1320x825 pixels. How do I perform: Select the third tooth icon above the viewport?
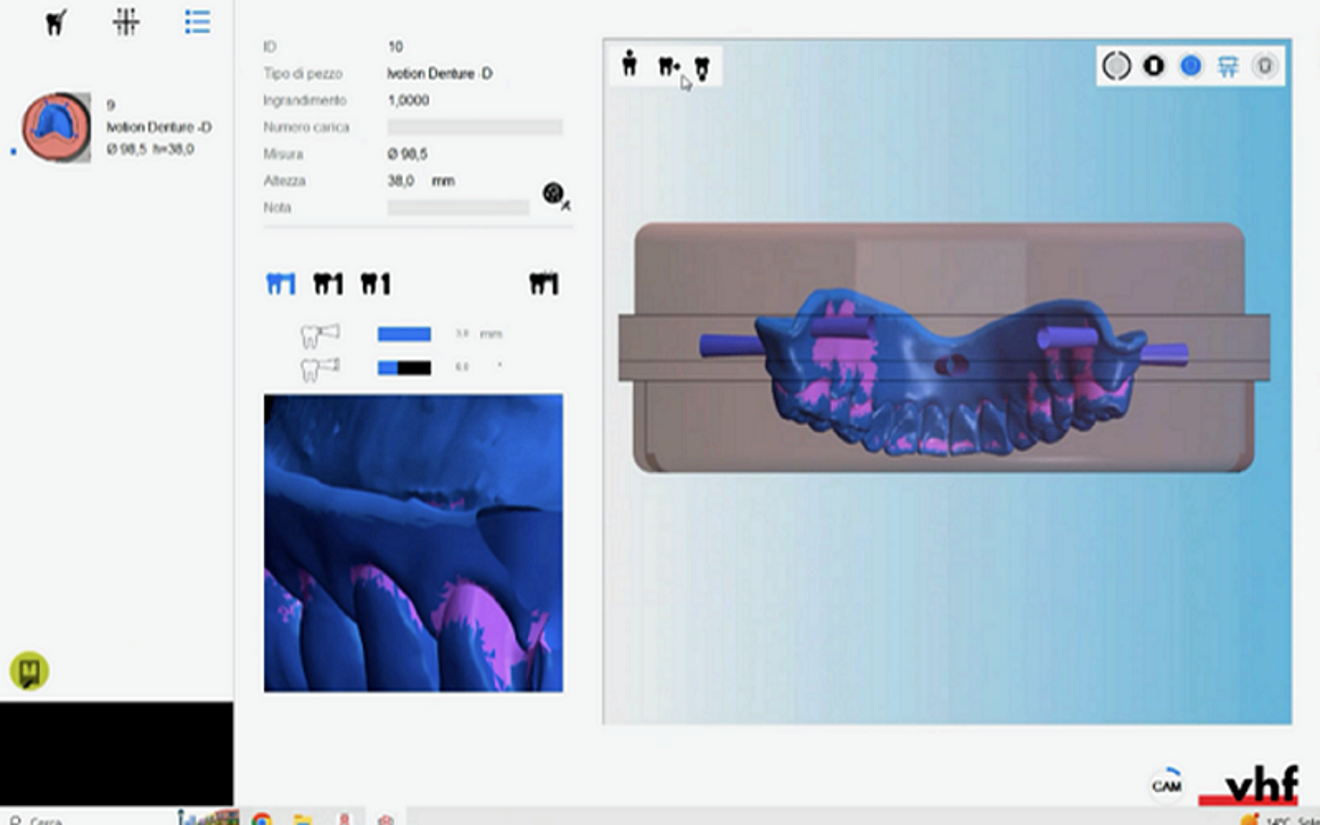tap(703, 66)
